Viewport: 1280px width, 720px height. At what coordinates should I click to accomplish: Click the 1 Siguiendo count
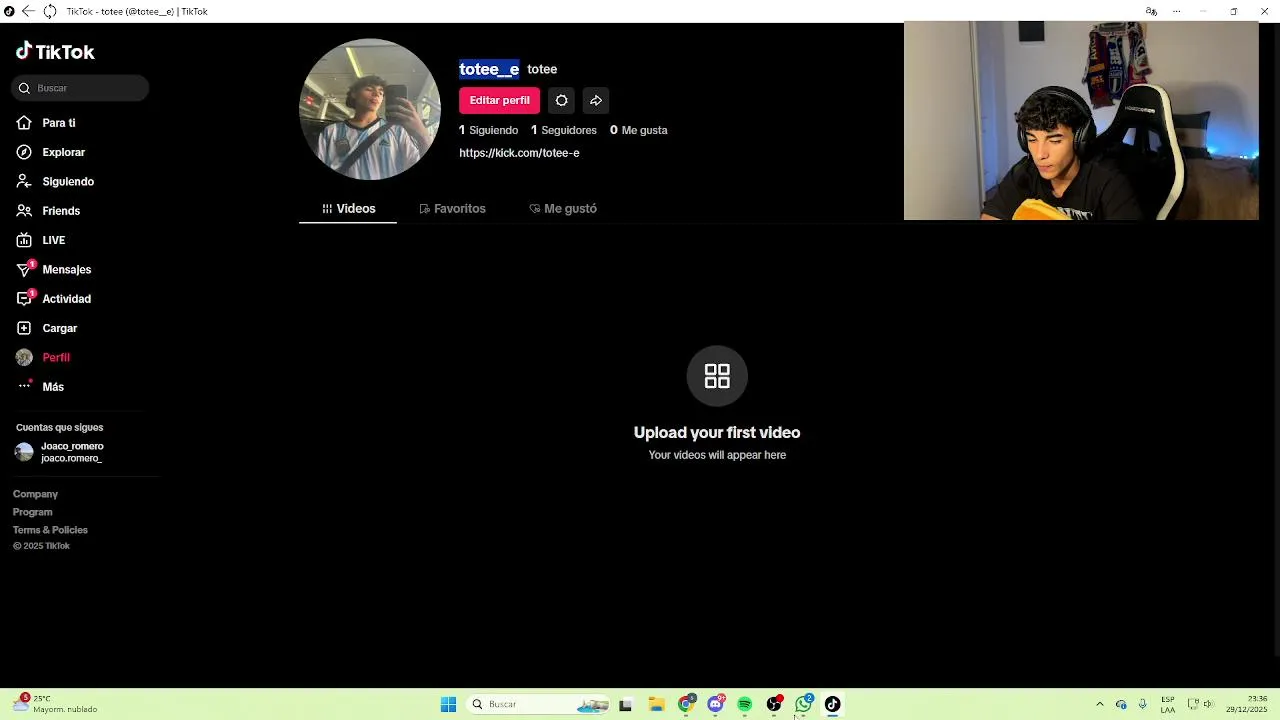(488, 130)
